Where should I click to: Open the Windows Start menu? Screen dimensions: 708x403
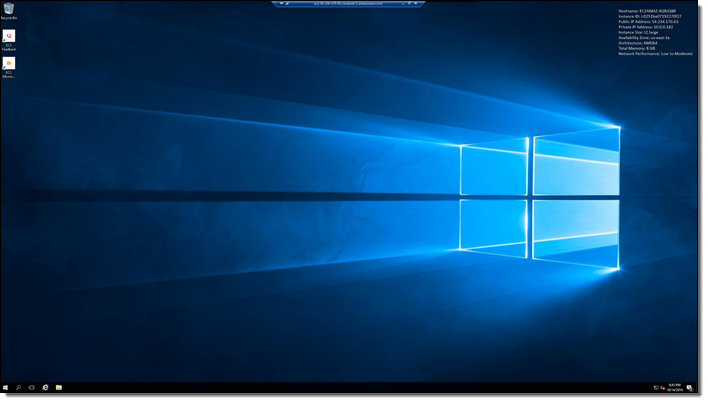[x=6, y=387]
